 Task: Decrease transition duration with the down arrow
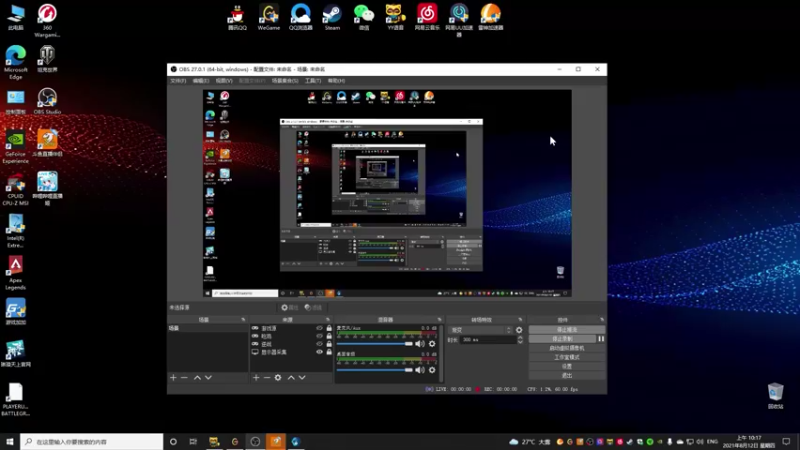pos(520,341)
